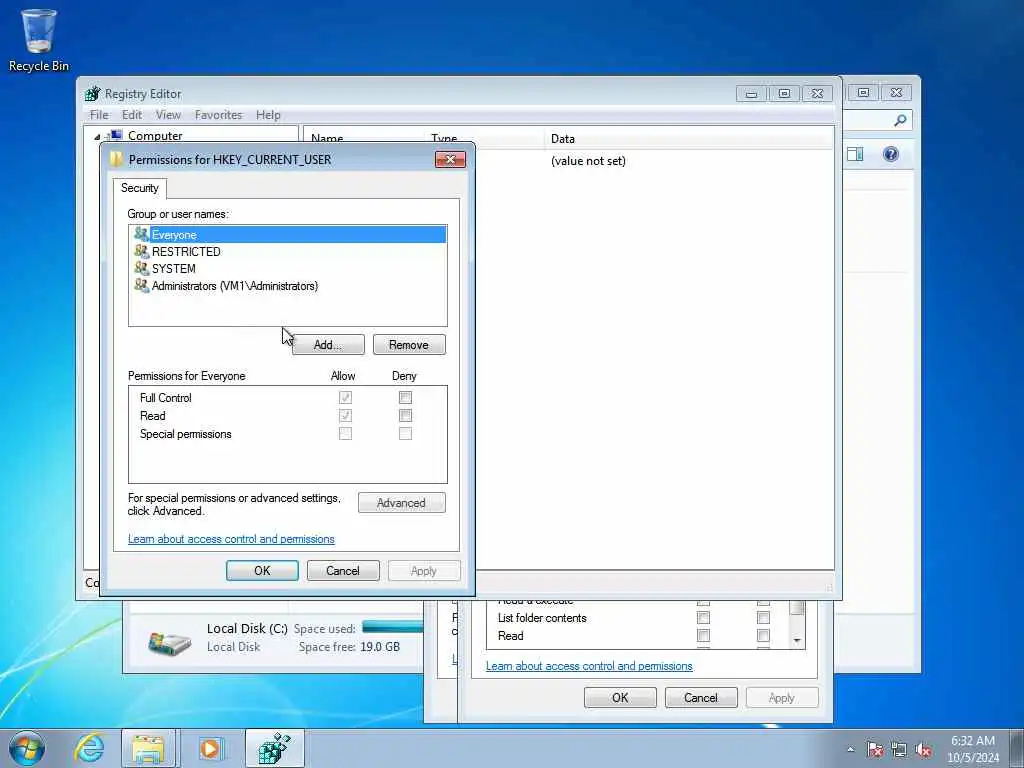1024x768 pixels.
Task: Open the taskbar clock showing 6:32 AM
Action: click(x=973, y=749)
